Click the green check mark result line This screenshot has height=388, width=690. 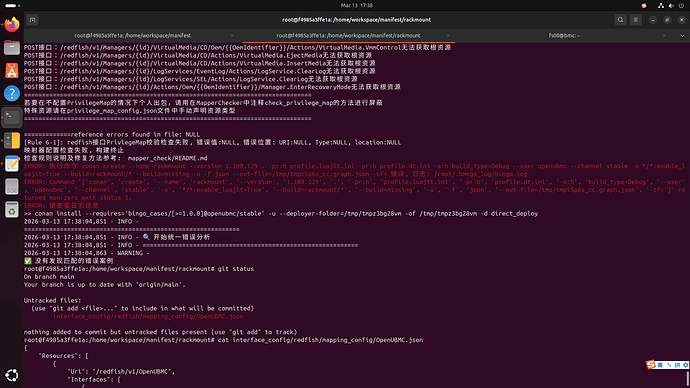pyautogui.click(x=68, y=261)
